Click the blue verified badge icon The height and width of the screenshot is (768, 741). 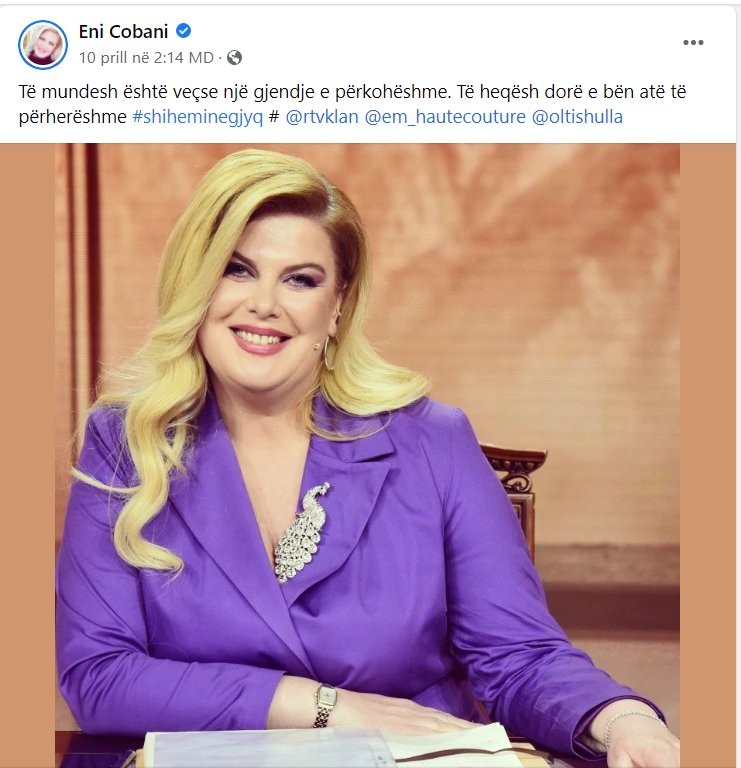[184, 31]
